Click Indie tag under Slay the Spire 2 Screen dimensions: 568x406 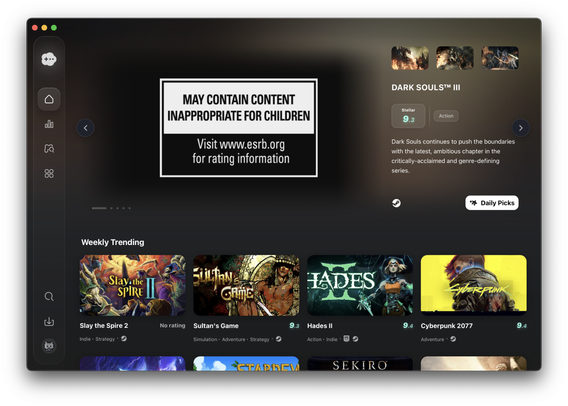tap(85, 339)
